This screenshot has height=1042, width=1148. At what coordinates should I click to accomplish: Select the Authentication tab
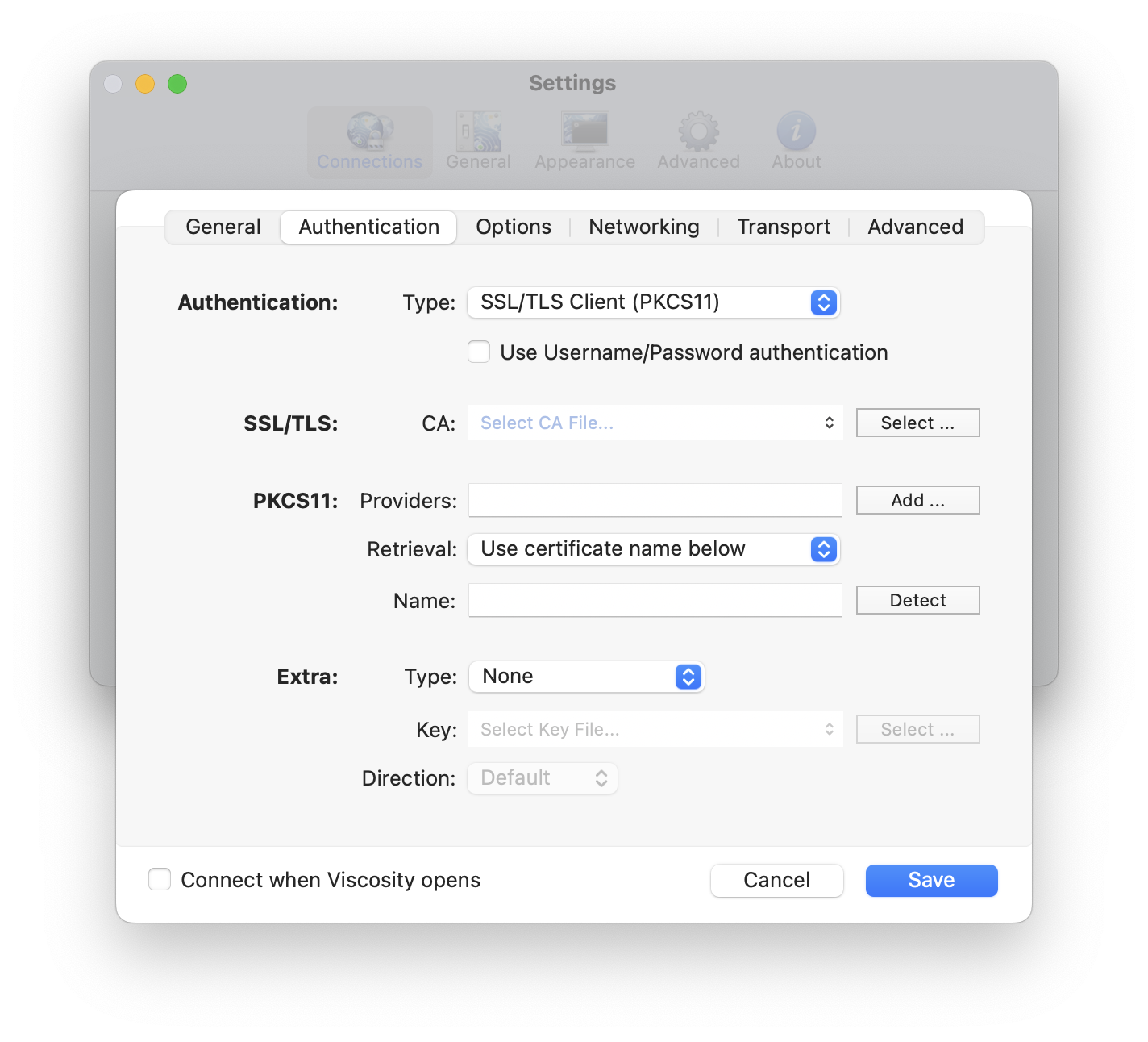[x=369, y=227]
